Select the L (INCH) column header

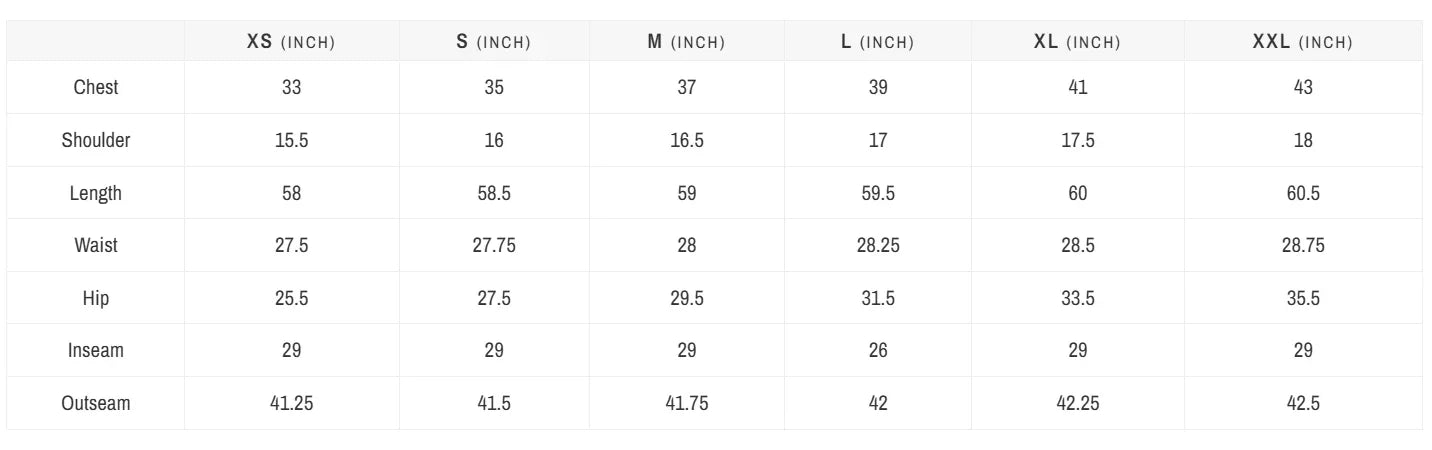pos(877,42)
